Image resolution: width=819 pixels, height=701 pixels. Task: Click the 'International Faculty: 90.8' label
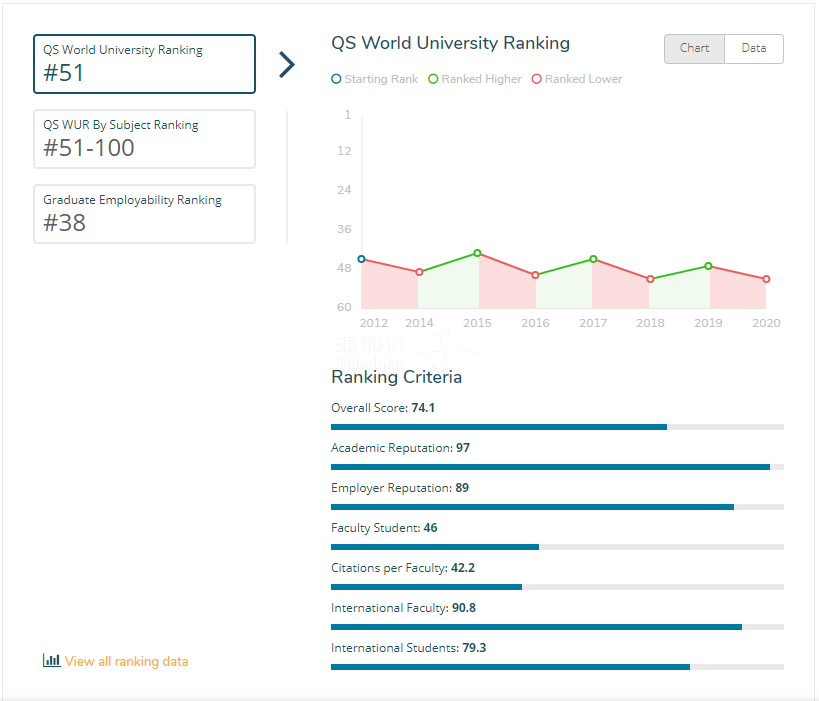click(404, 608)
